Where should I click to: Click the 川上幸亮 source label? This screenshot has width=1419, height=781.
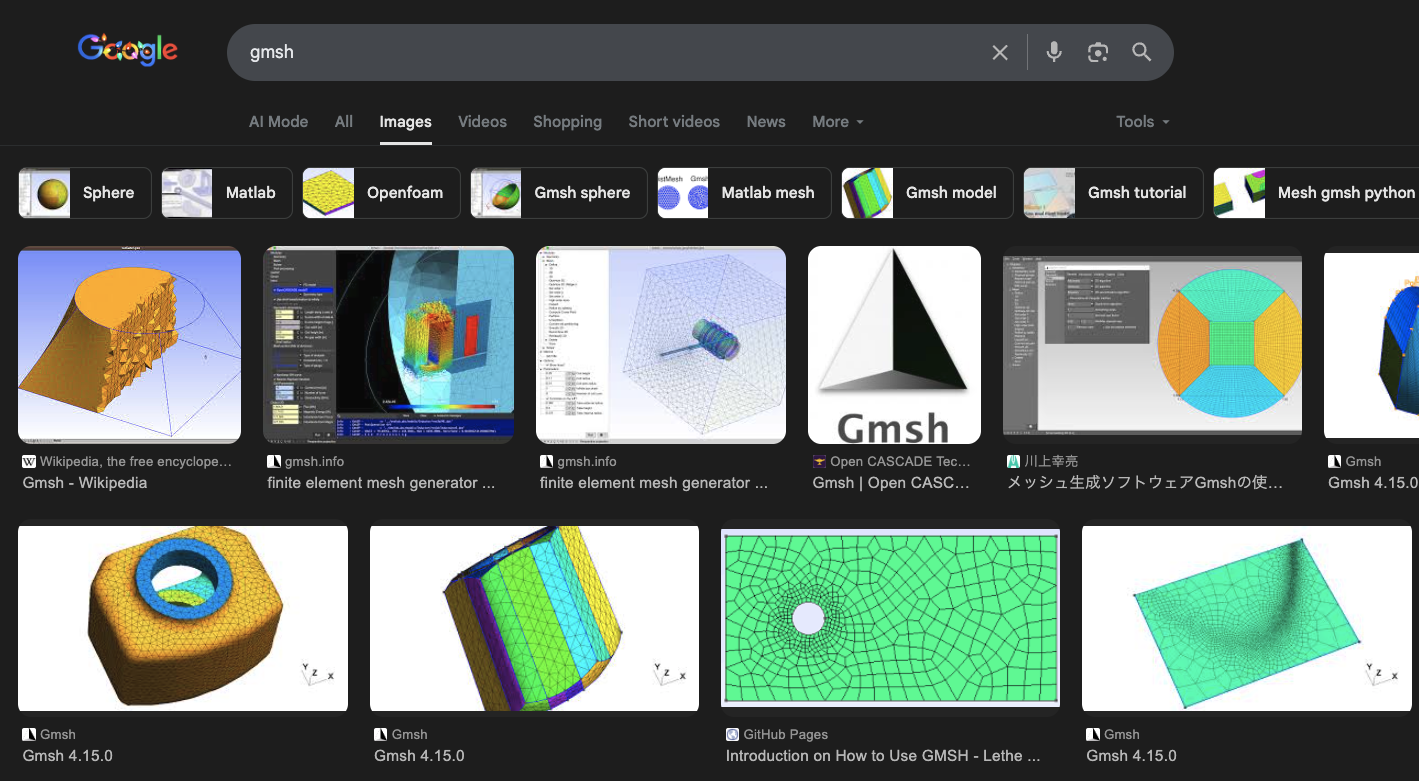[x=1052, y=462]
